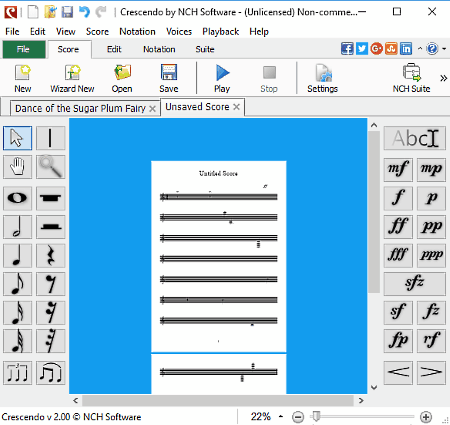Choose the half rest tool

pyautogui.click(x=50, y=227)
